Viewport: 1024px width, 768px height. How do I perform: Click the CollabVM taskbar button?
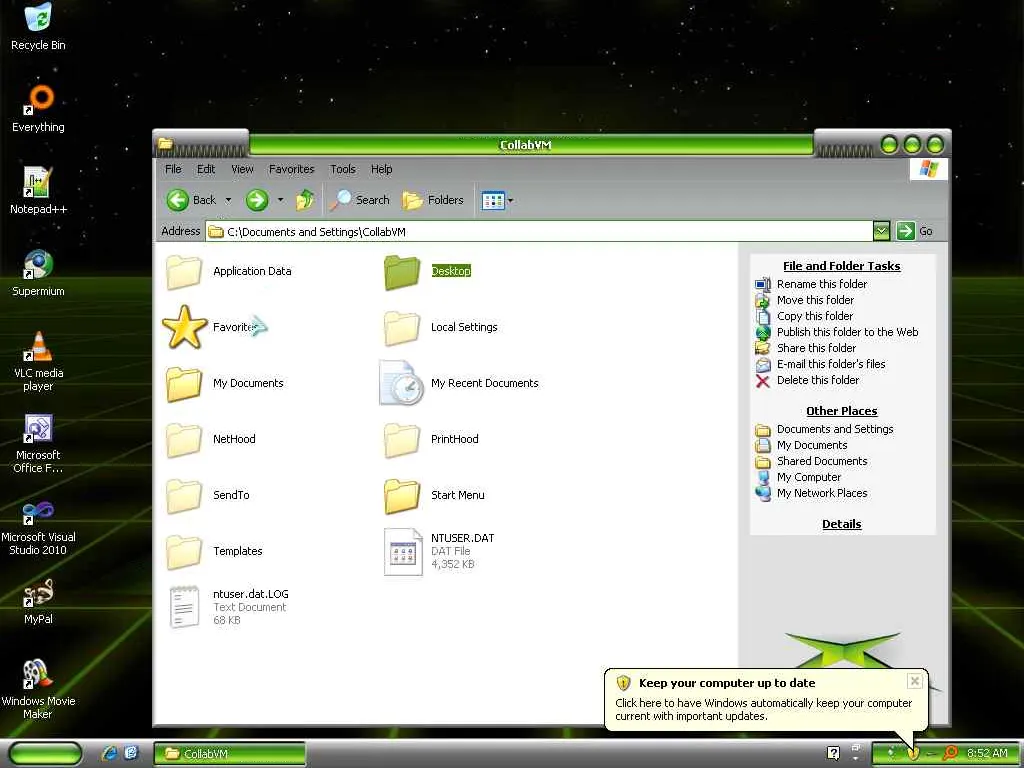pos(230,754)
